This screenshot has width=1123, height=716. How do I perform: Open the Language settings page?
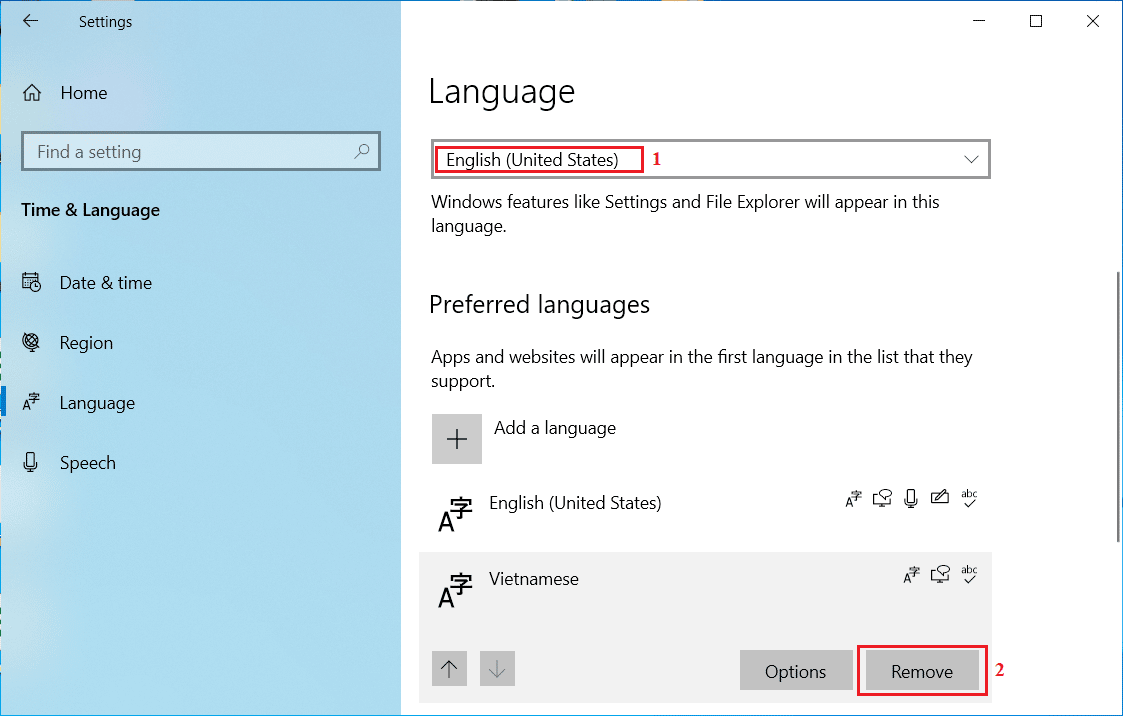[x=96, y=403]
